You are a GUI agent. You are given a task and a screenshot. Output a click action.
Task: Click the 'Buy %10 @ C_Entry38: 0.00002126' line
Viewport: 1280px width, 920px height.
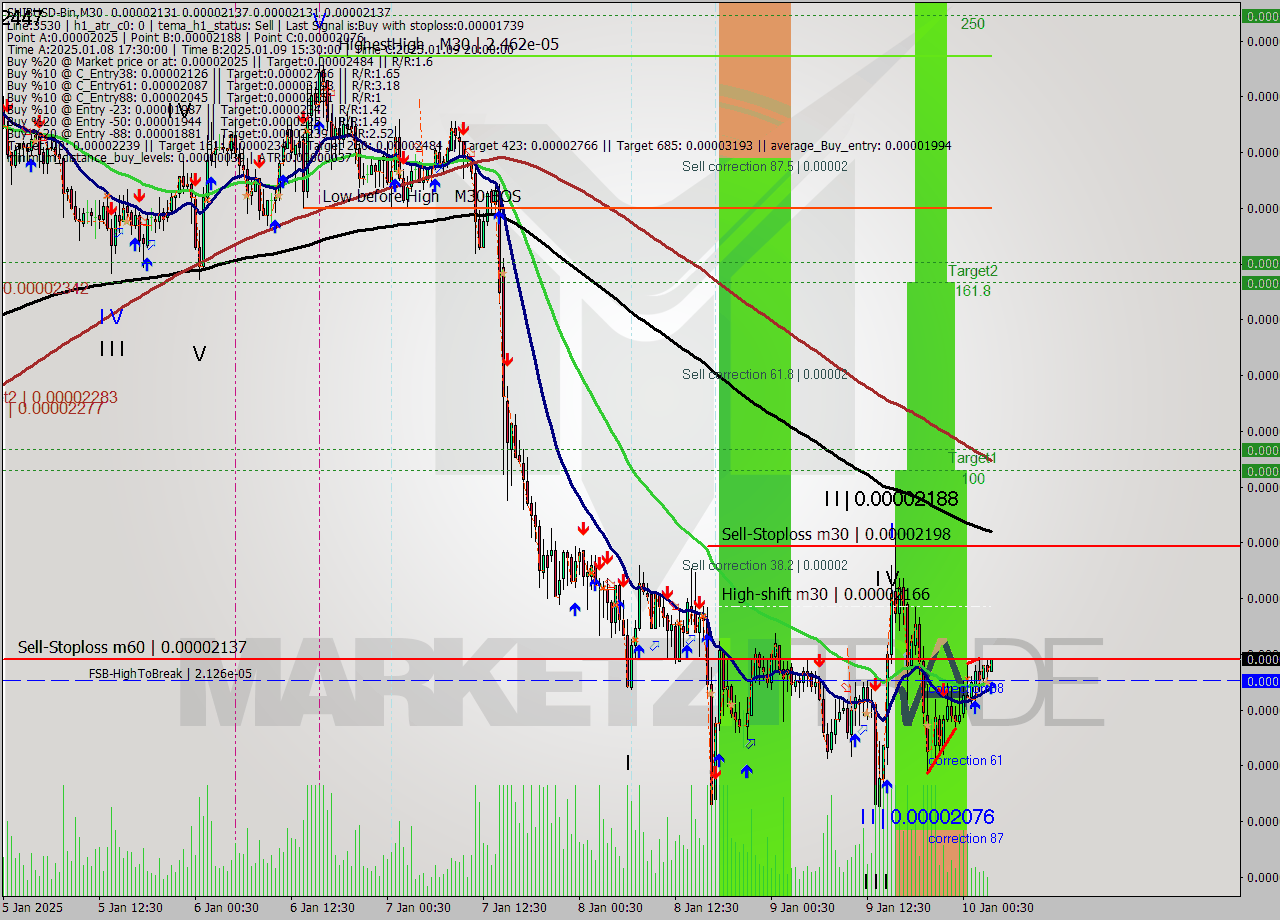pyautogui.click(x=203, y=73)
